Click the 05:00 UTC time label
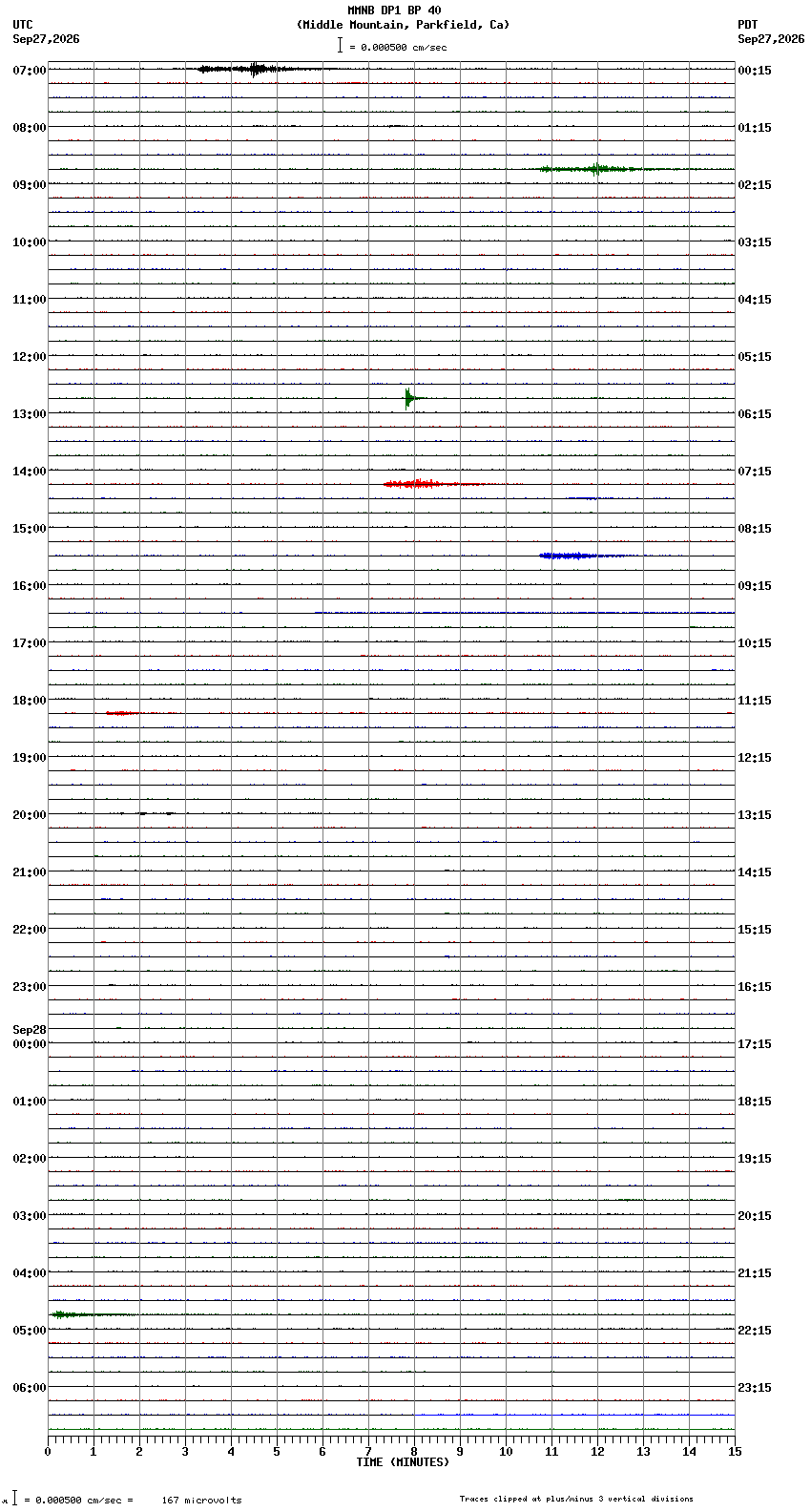811x1512 pixels. (x=30, y=1331)
